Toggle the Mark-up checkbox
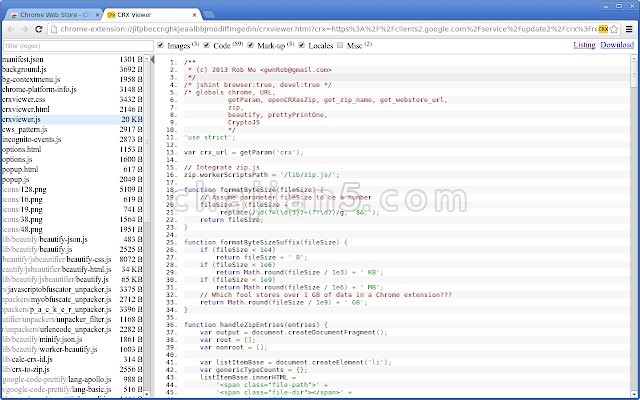Screen dimensions: 640x400 [251, 45]
